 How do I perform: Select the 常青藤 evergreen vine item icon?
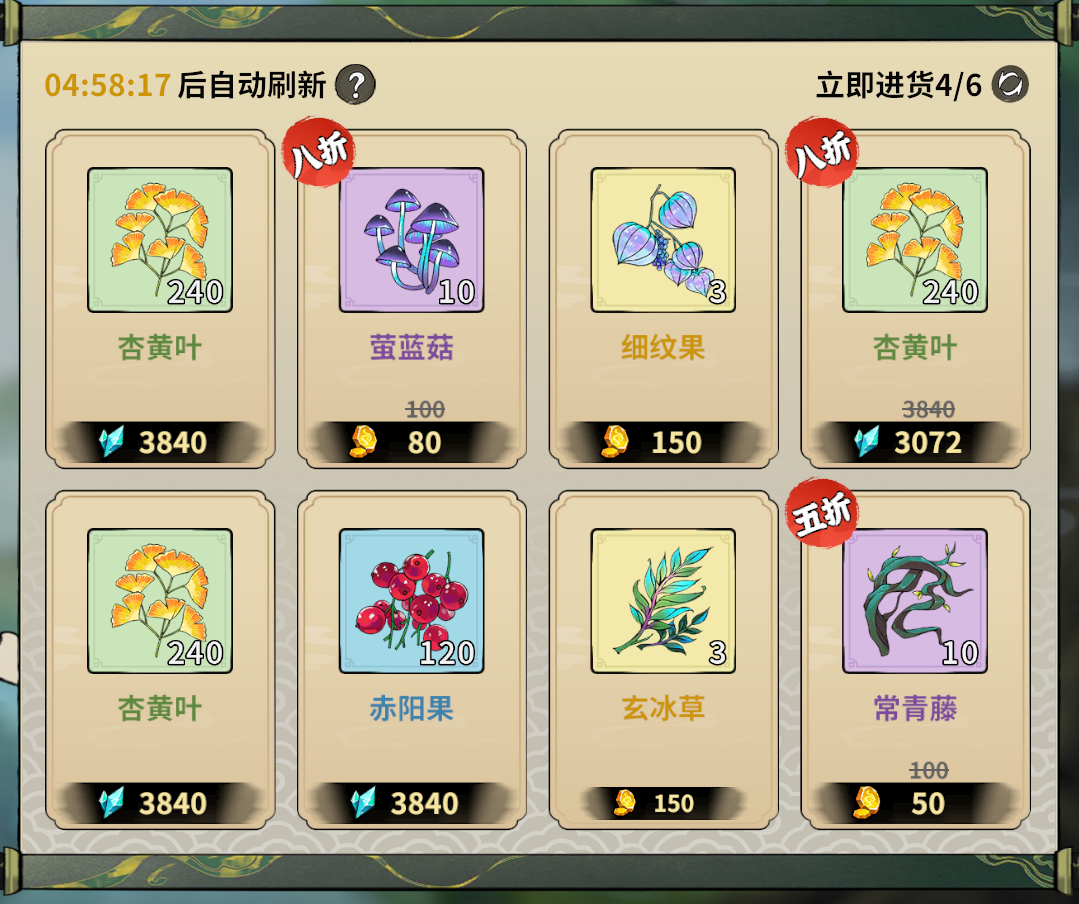(915, 601)
